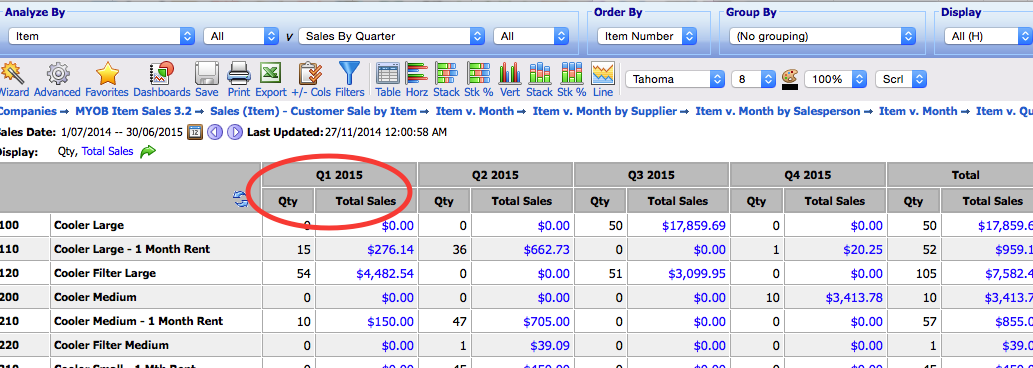The width and height of the screenshot is (1033, 368).
Task: Expand the Analyze By Item dropdown
Action: click(x=101, y=36)
